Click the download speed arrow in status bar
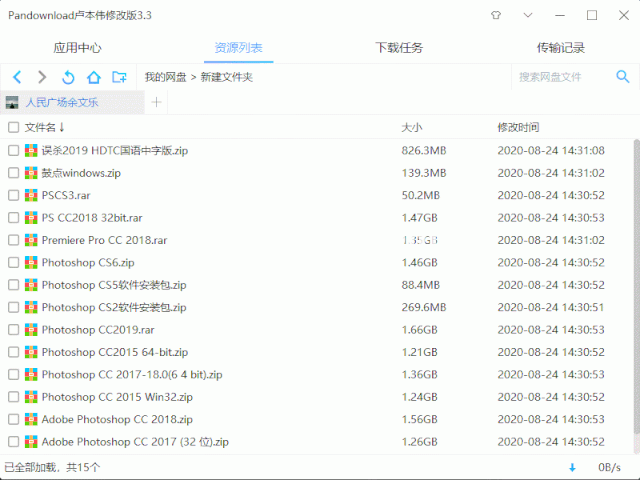This screenshot has height=480, width=640. [573, 467]
